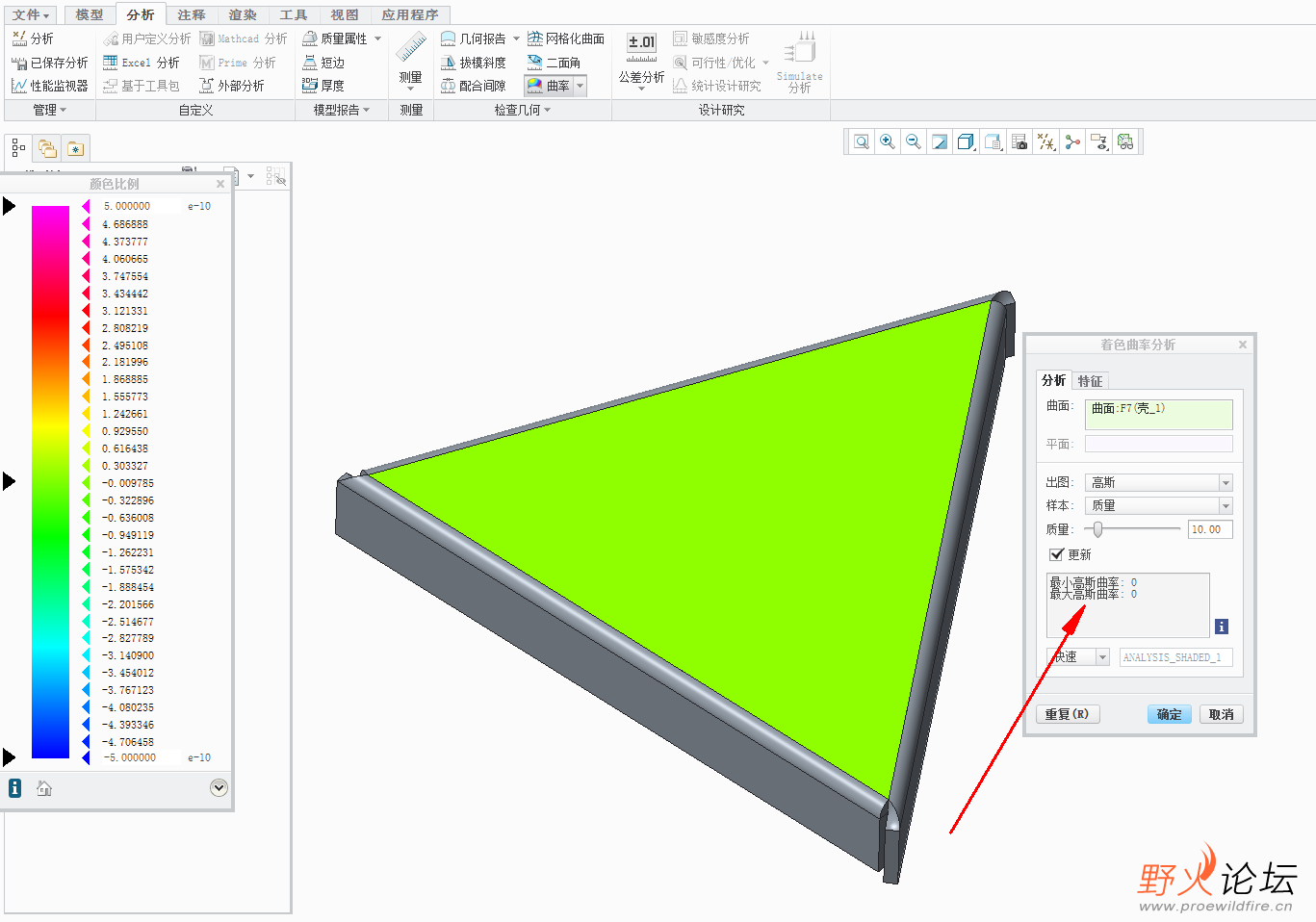
Task: Switch to the 注释 ribbon tab
Action: coord(192,14)
